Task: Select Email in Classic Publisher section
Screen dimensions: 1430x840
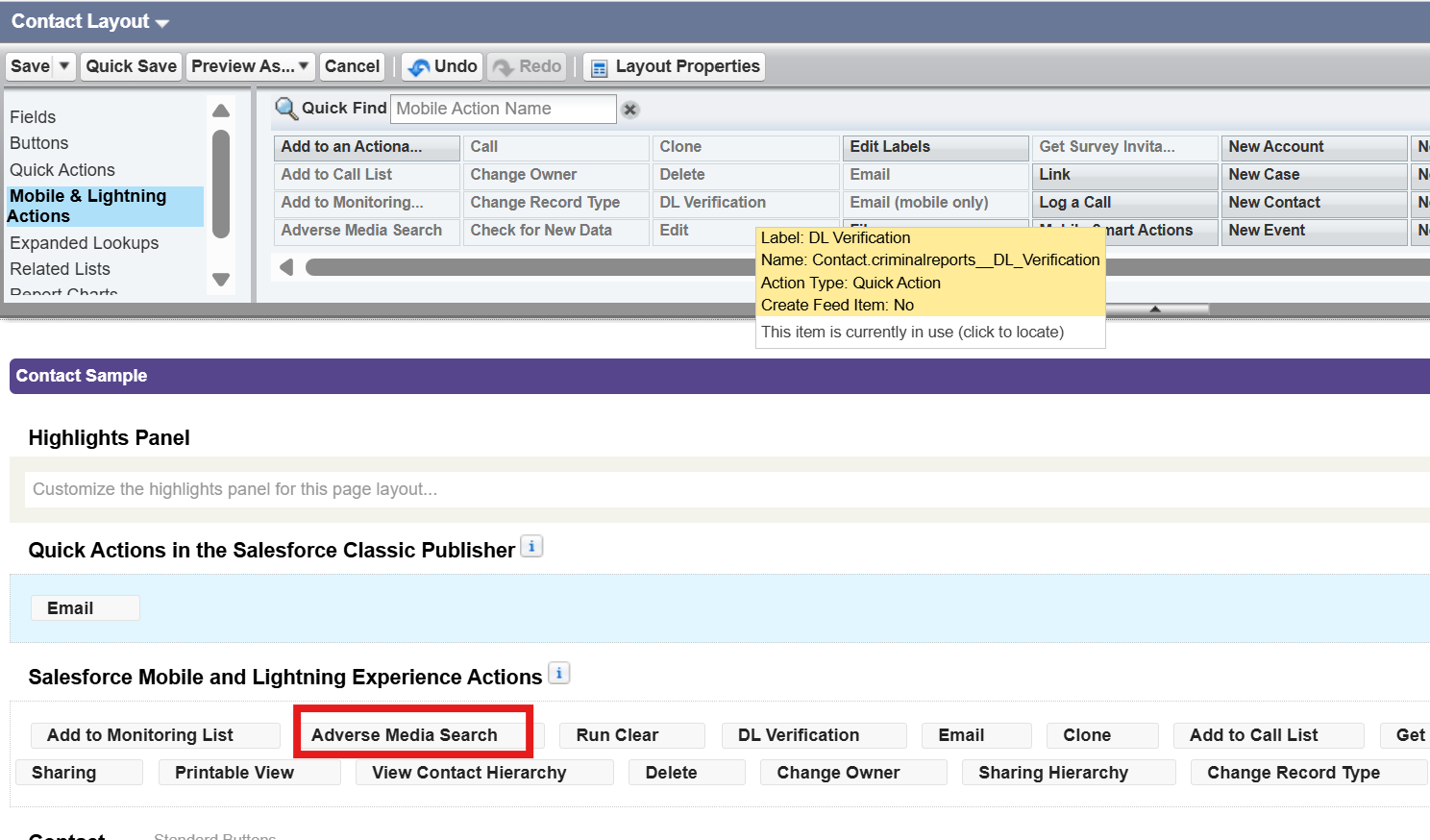Action: [x=86, y=608]
